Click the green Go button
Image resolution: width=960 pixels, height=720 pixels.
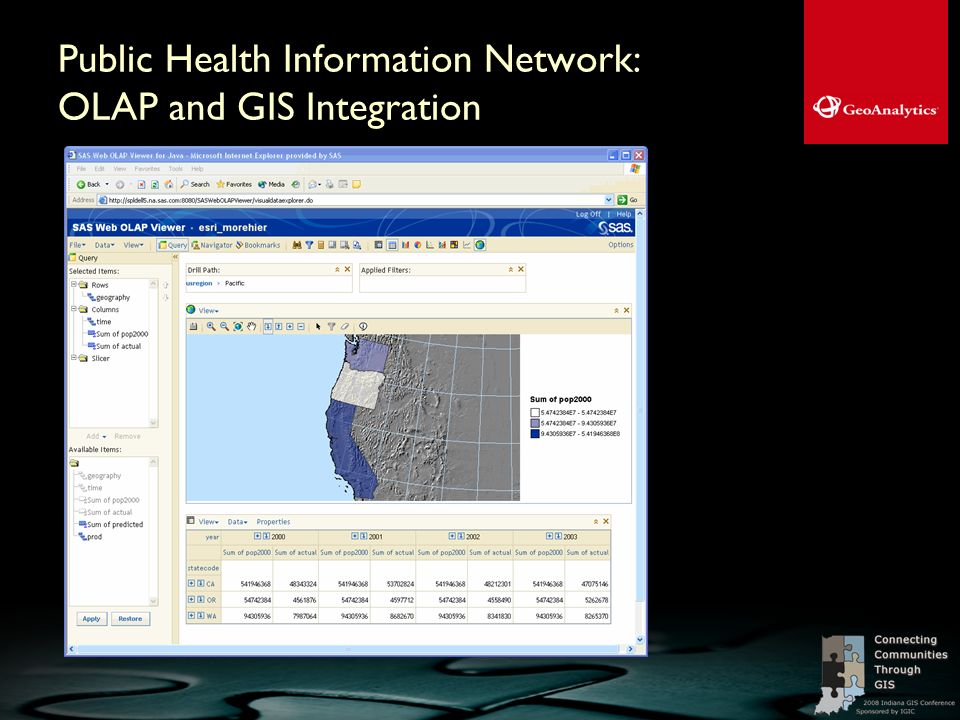click(x=628, y=200)
